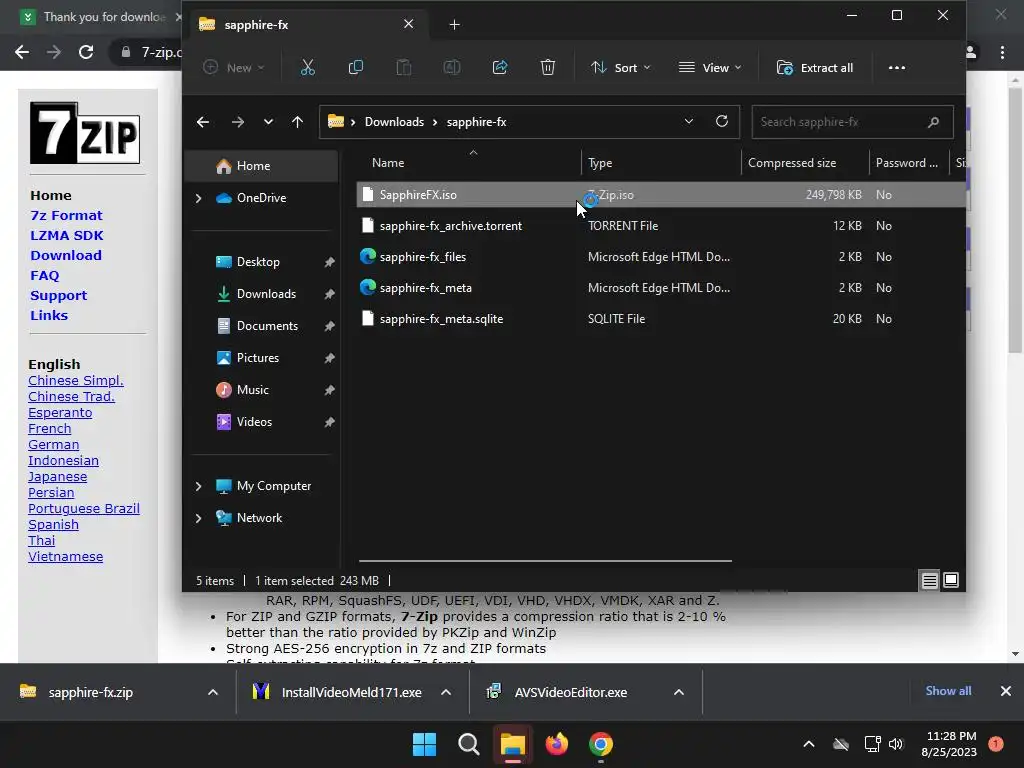Open Music in the sidebar
Viewport: 1024px width, 768px height.
coord(252,390)
